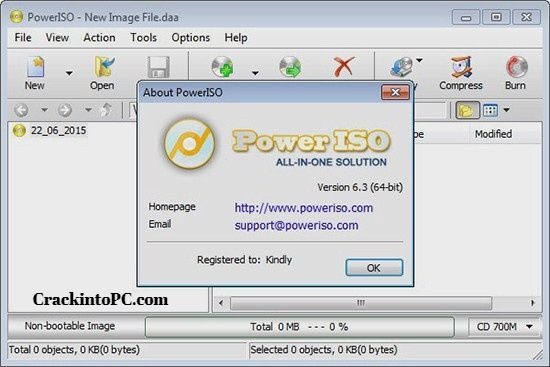550x367 pixels.
Task: Click the Version 6.3 (64-bit) text
Action: coord(360,187)
